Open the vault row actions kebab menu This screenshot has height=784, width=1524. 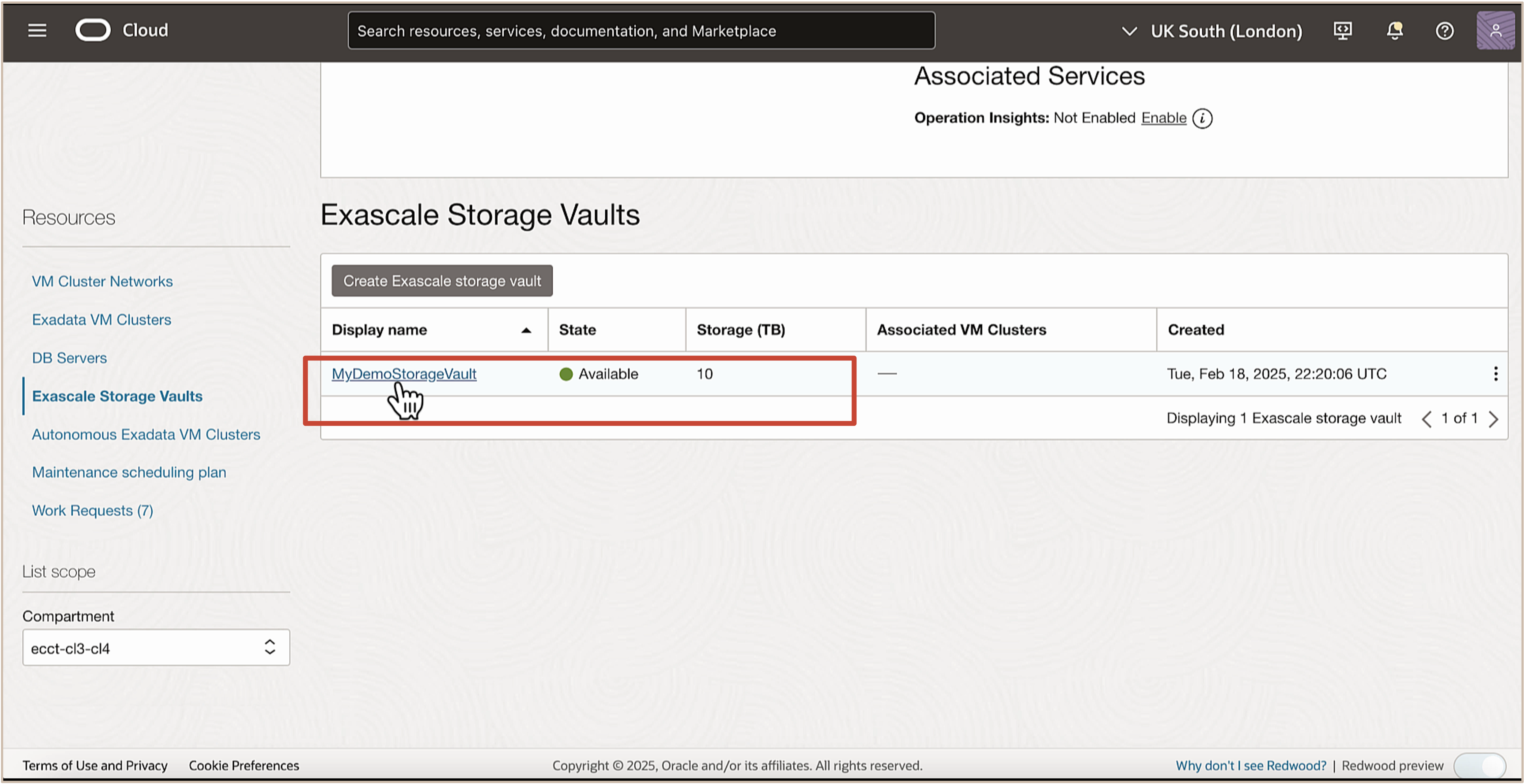(1496, 374)
